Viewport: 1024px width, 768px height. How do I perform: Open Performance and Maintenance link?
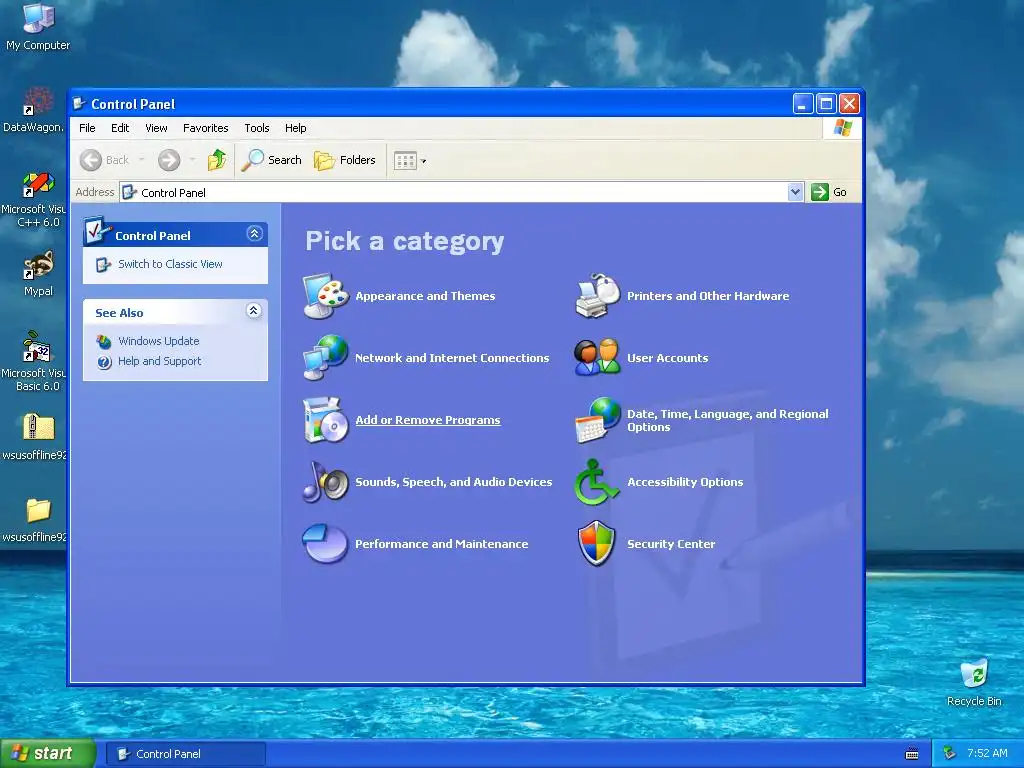tap(441, 544)
